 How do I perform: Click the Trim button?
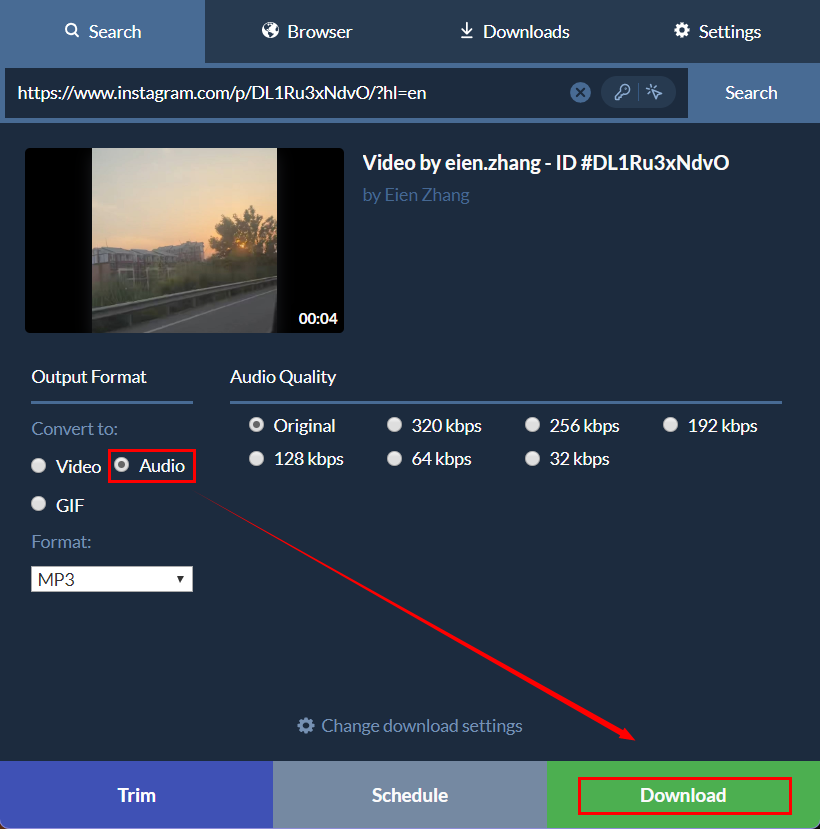point(136,795)
